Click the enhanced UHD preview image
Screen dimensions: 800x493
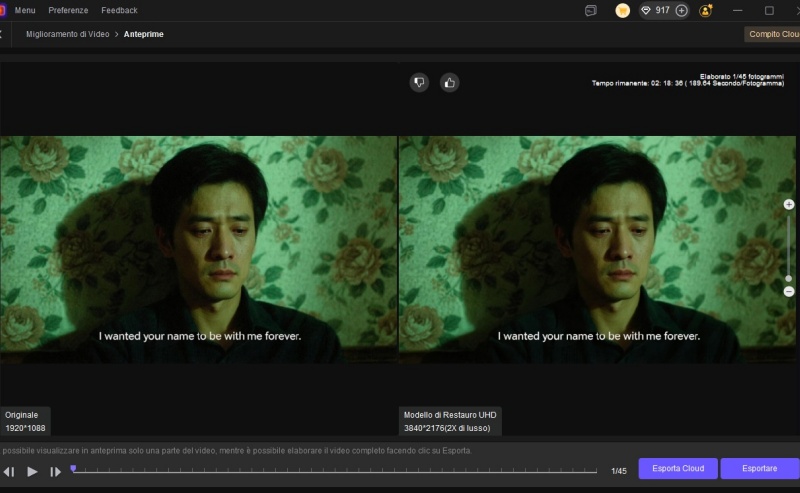click(x=597, y=249)
